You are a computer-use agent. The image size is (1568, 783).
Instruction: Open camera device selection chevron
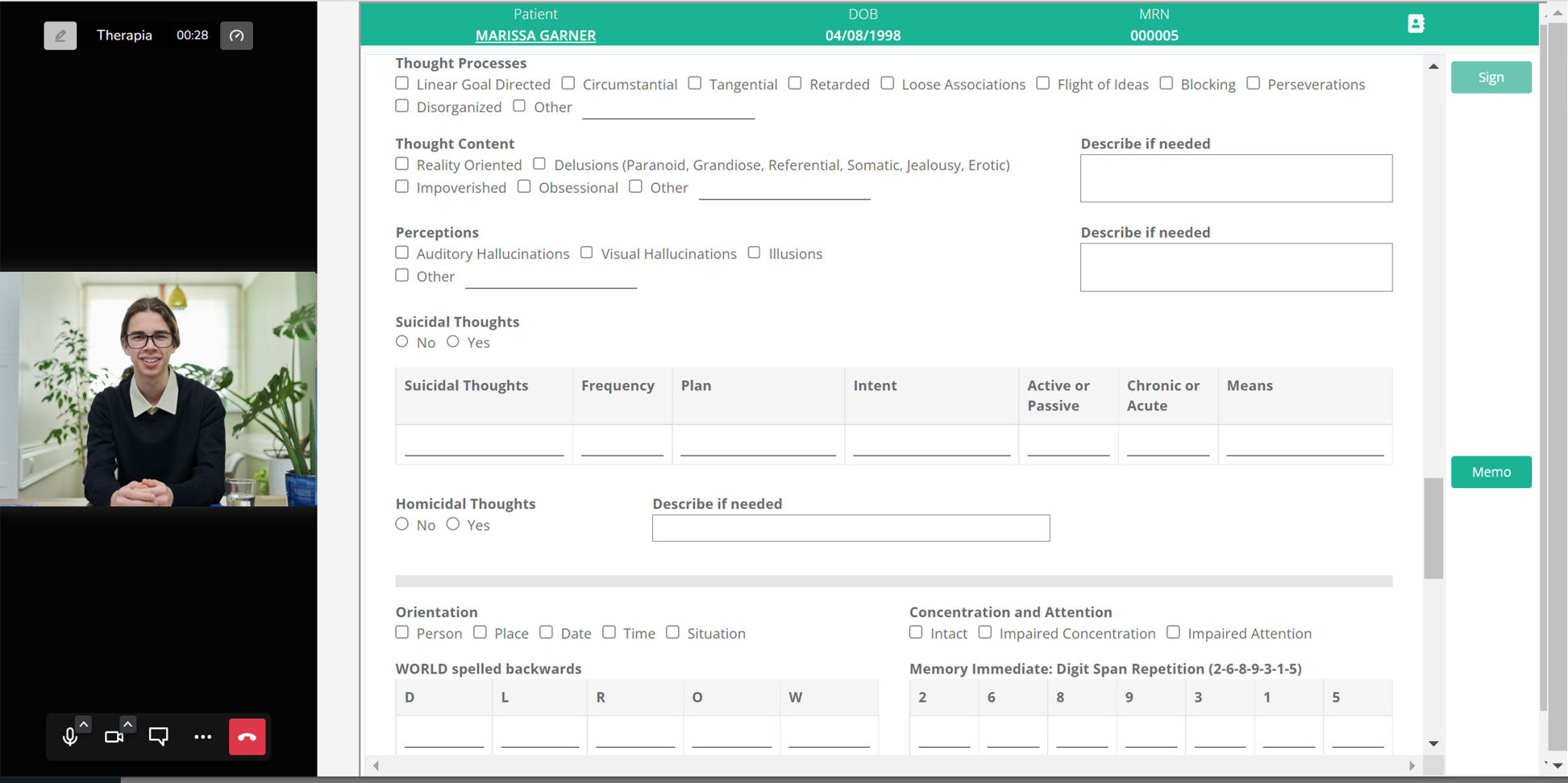point(128,724)
